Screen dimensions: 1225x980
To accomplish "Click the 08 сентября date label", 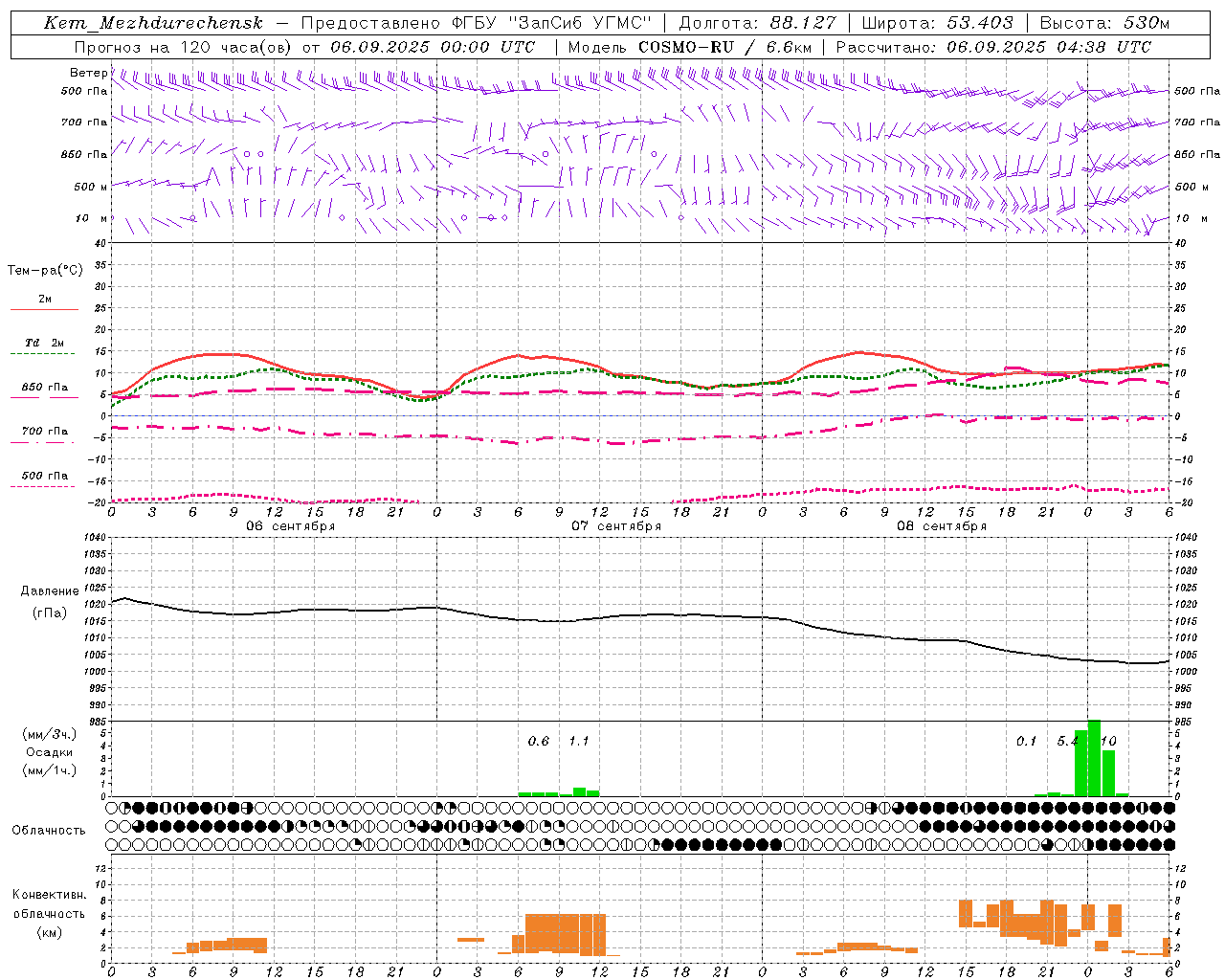I will pos(942,526).
